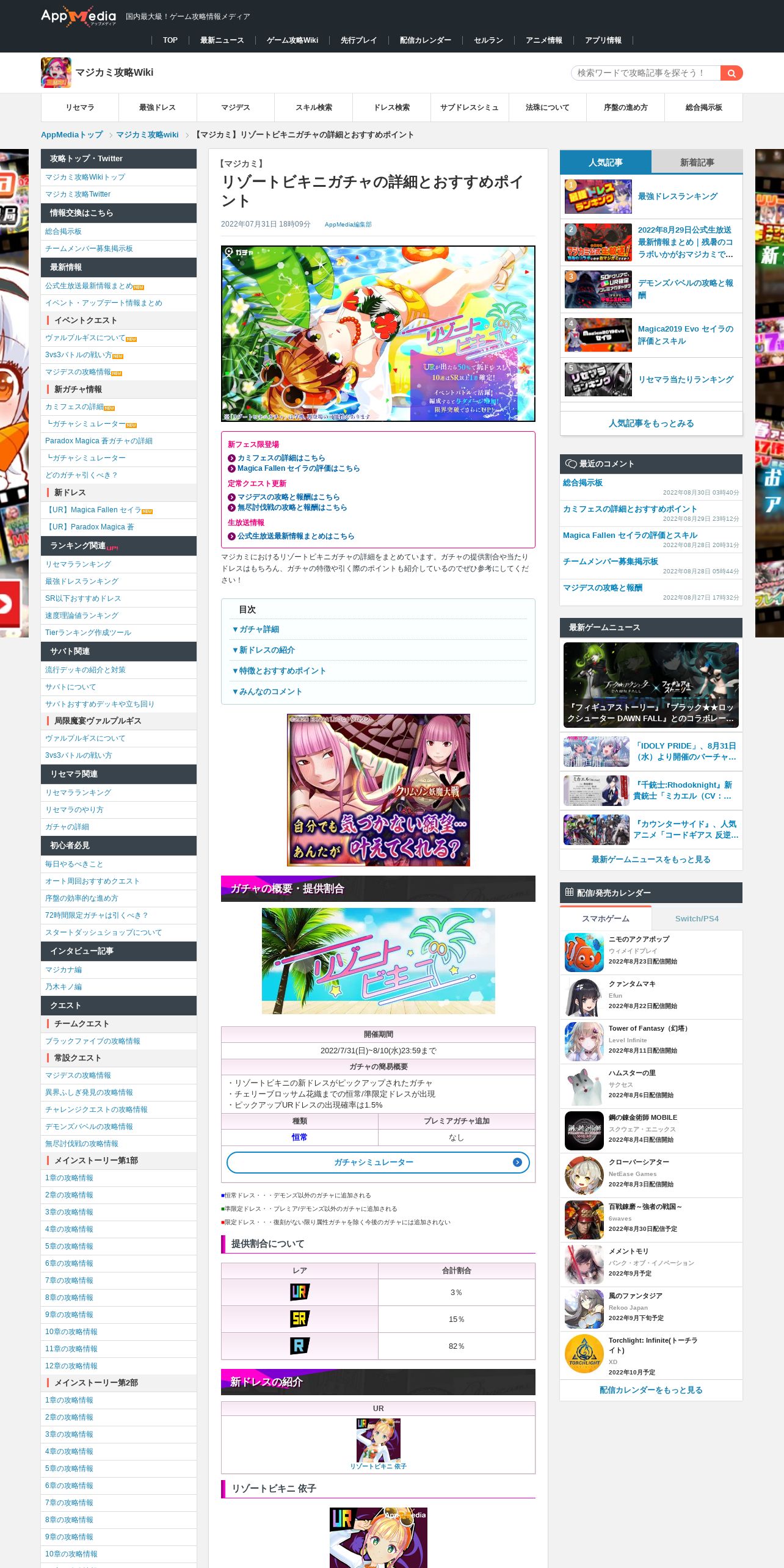
Task: Open 千銃士:Rhodoknight news item
Action: coord(651,791)
